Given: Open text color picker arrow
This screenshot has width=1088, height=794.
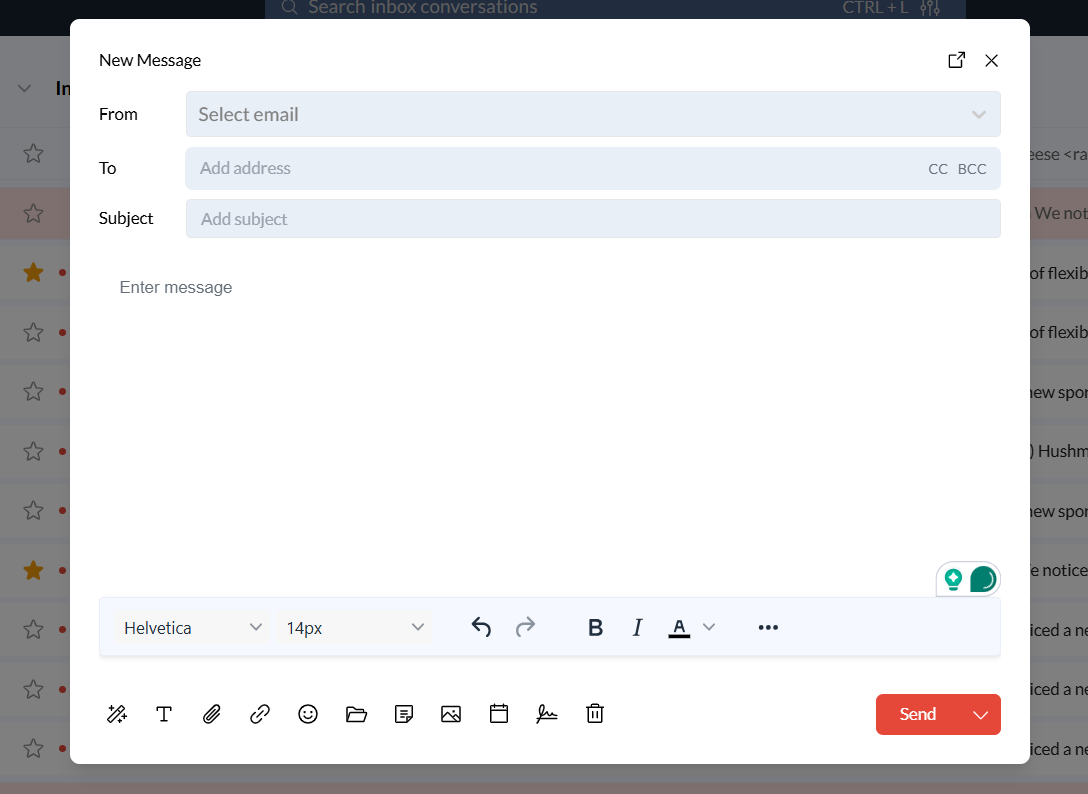Looking at the screenshot, I should pyautogui.click(x=709, y=627).
